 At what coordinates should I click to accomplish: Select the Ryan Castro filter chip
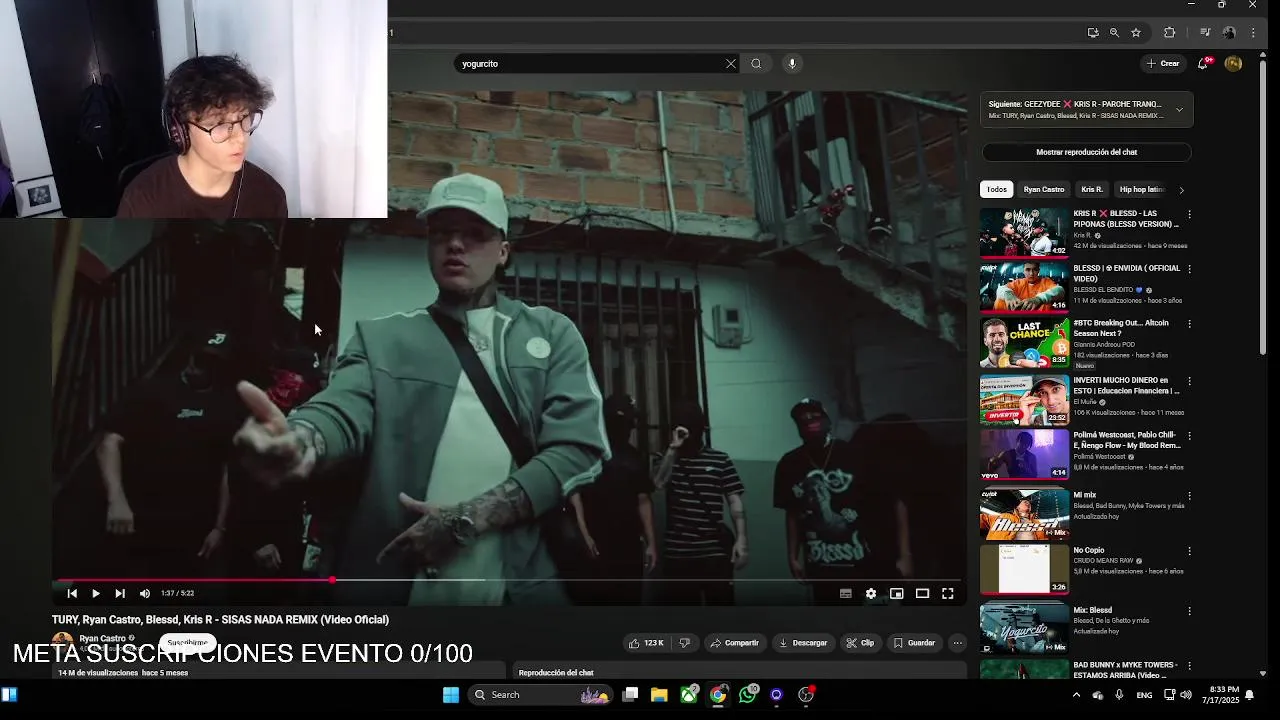(x=1044, y=189)
